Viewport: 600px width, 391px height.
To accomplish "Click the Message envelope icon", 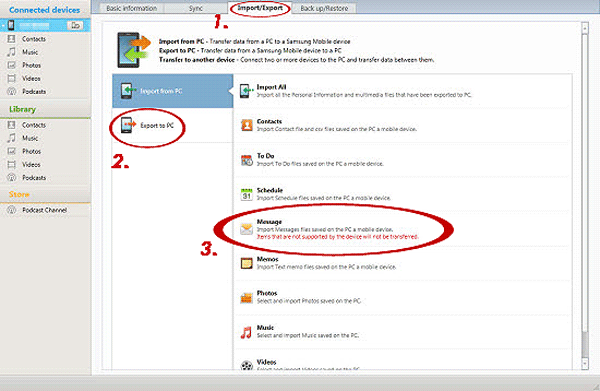I will 246,229.
